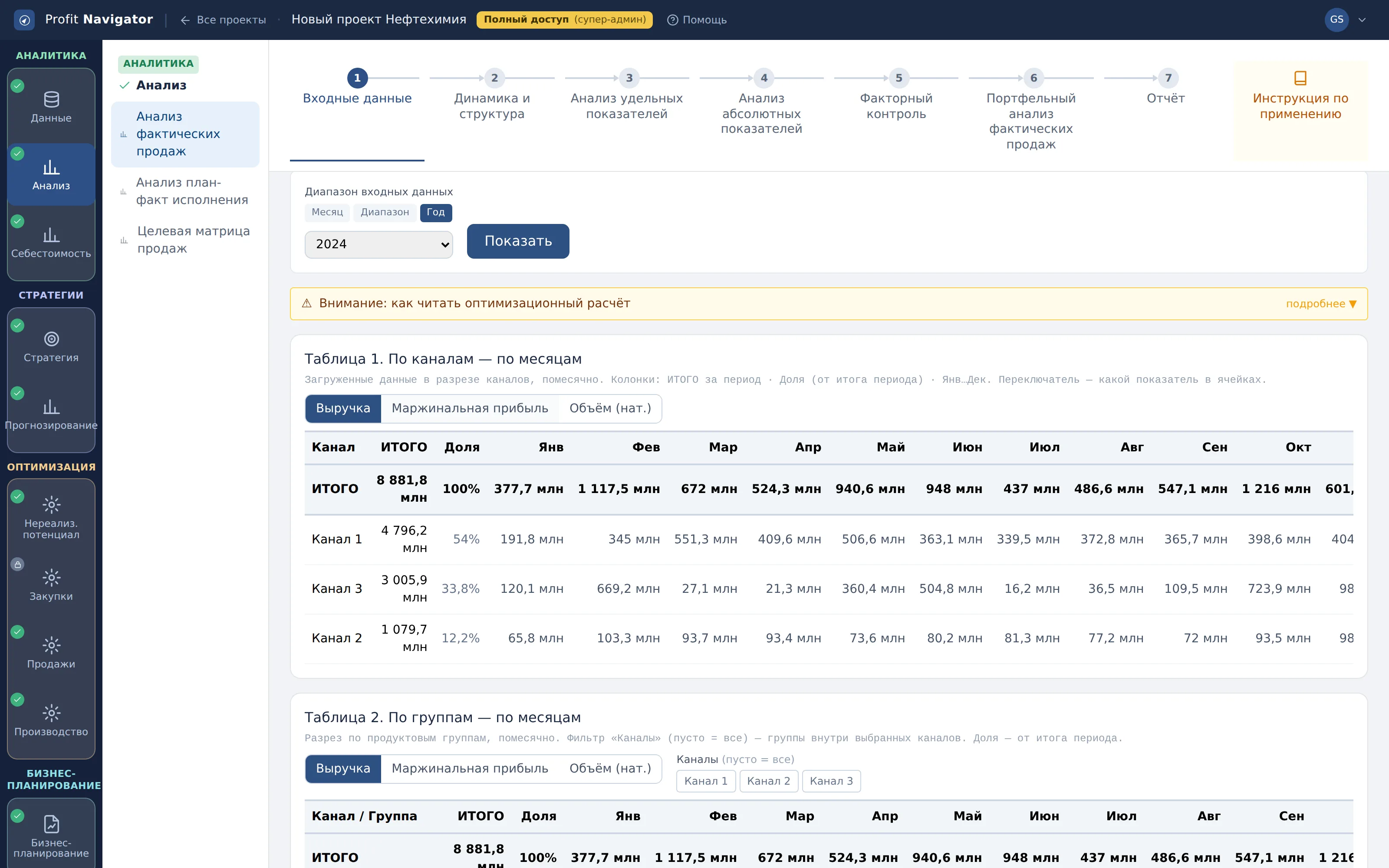Image resolution: width=1389 pixels, height=868 pixels.
Task: Expand подробнее in the warning banner
Action: pyautogui.click(x=1321, y=304)
